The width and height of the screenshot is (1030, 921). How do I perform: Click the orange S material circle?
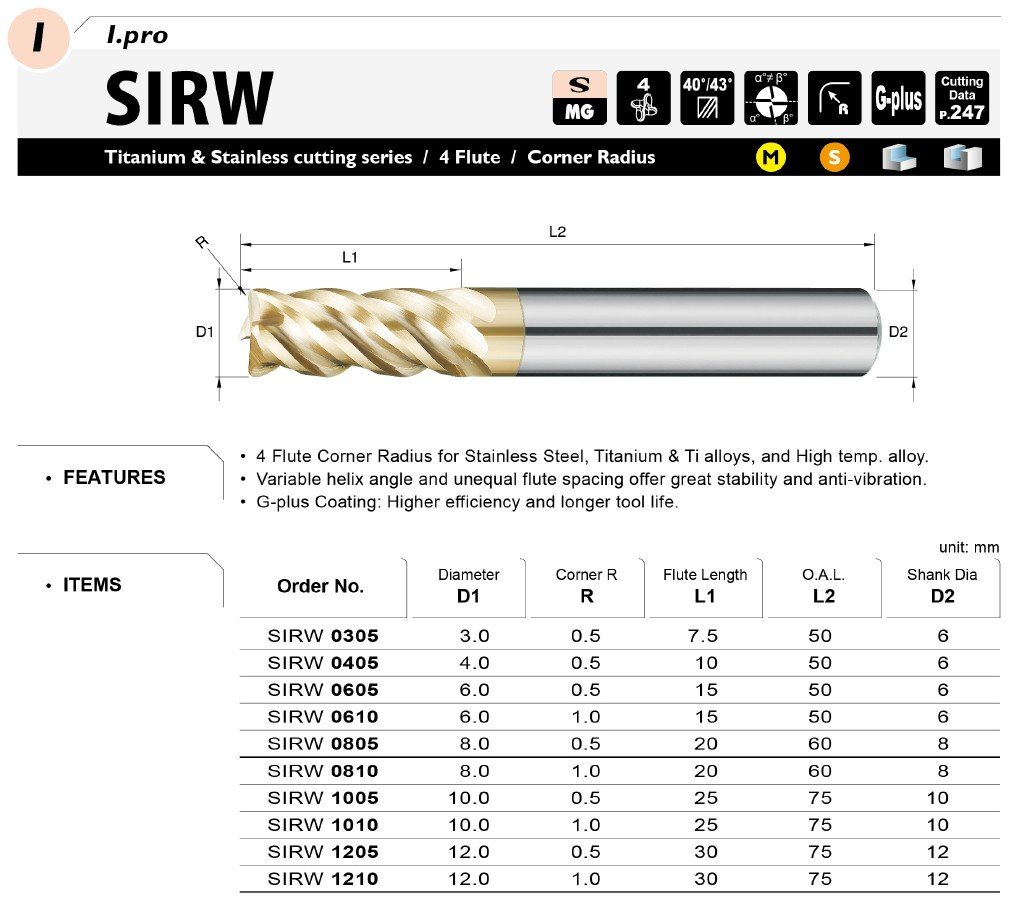[x=833, y=157]
